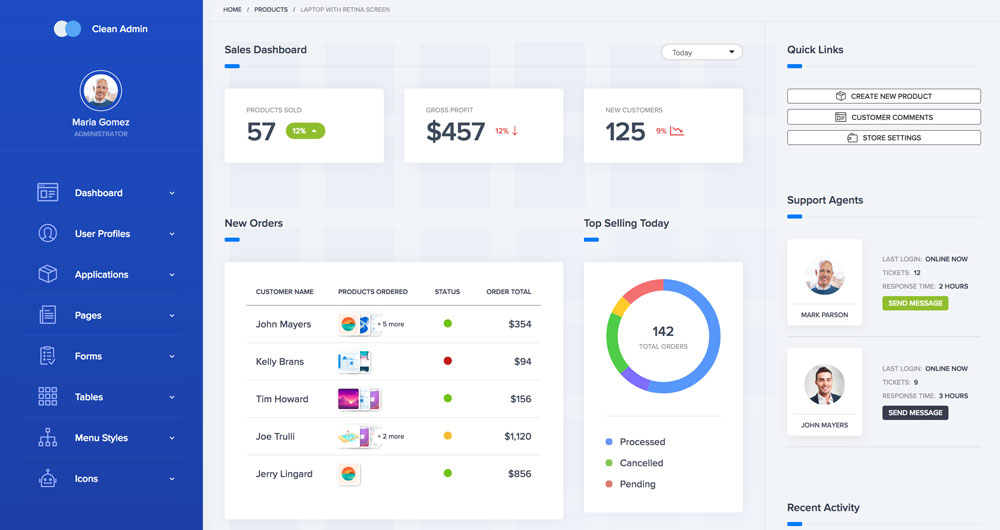The image size is (1000, 530).
Task: Open the Products breadcrumb link
Action: pyautogui.click(x=270, y=9)
